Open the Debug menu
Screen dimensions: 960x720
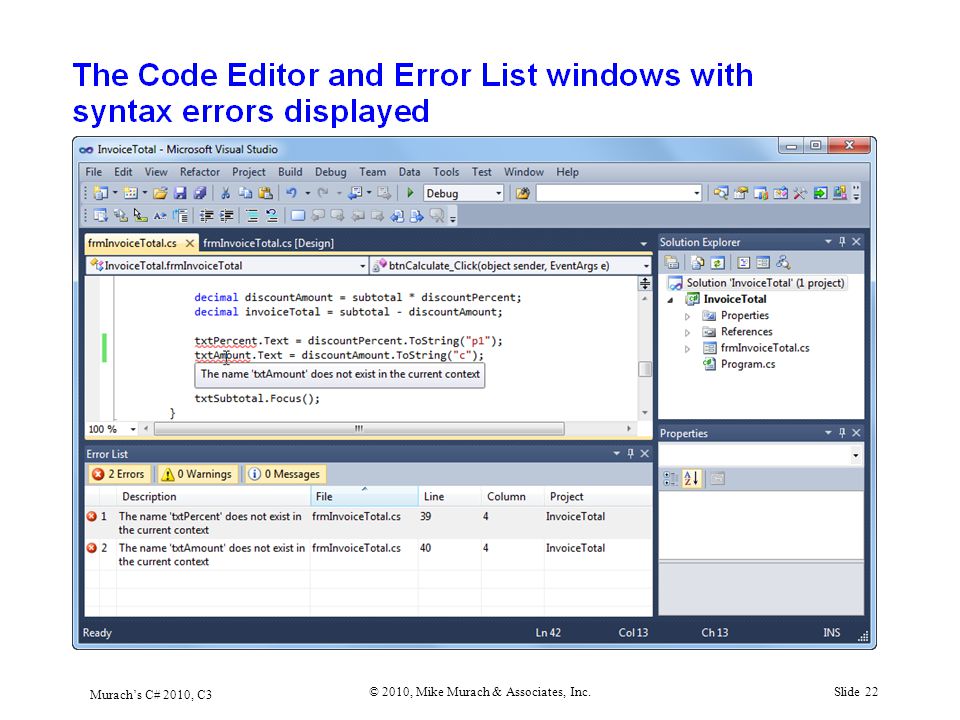pyautogui.click(x=331, y=172)
